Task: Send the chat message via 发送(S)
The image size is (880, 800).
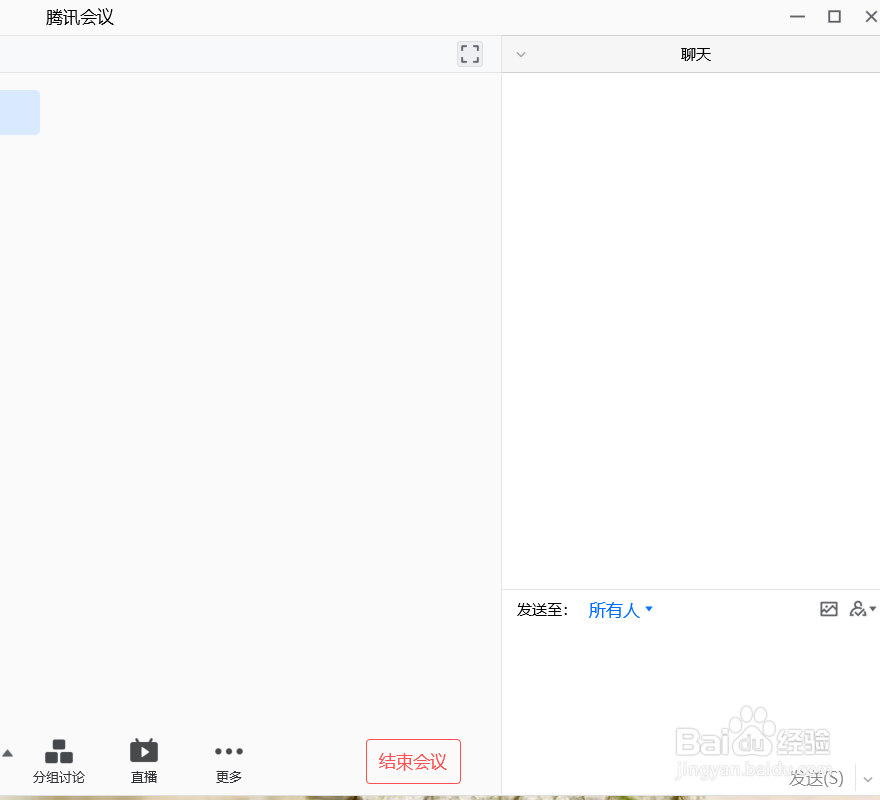Action: click(x=815, y=779)
